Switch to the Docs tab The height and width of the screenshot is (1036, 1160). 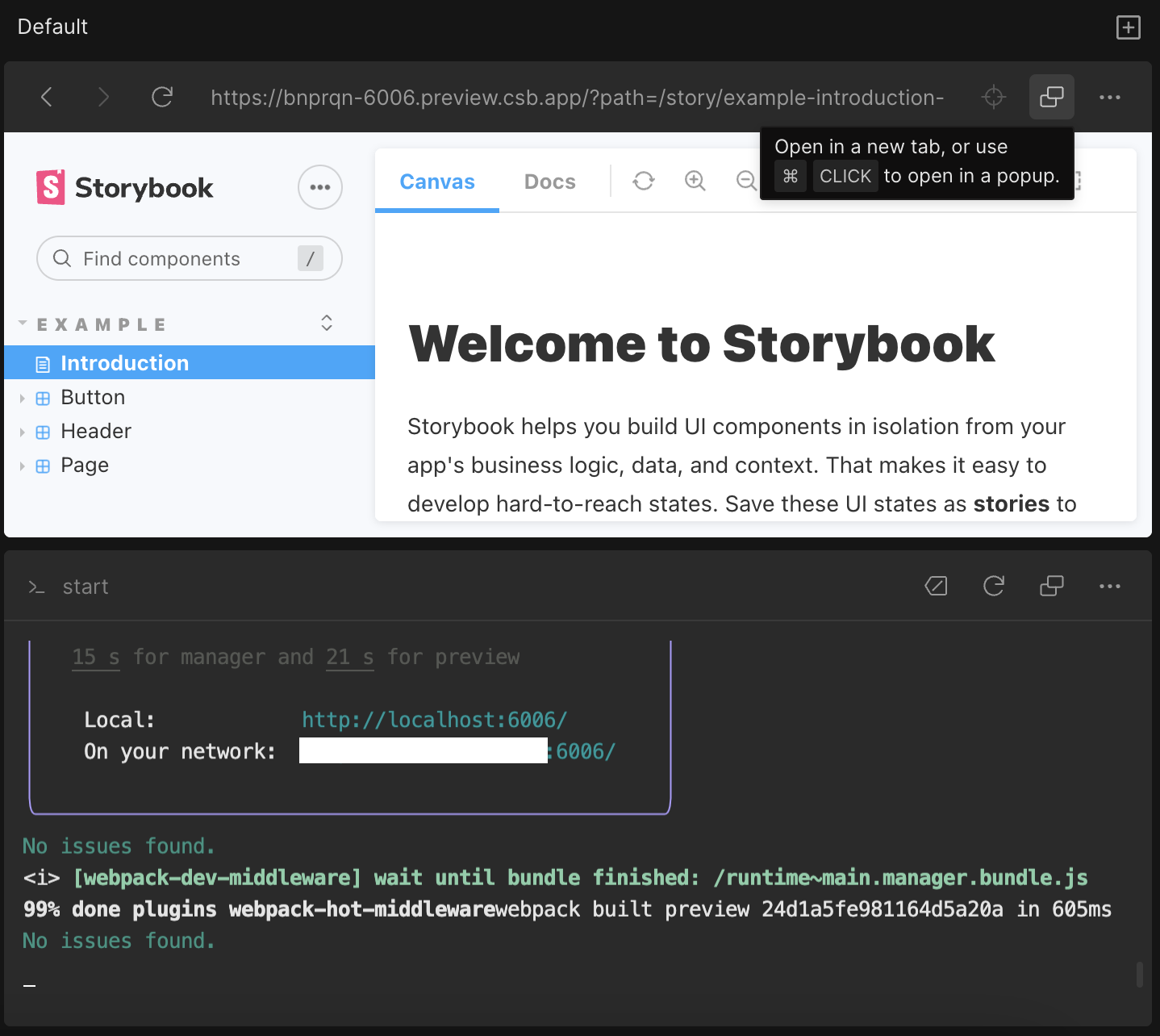[x=550, y=182]
